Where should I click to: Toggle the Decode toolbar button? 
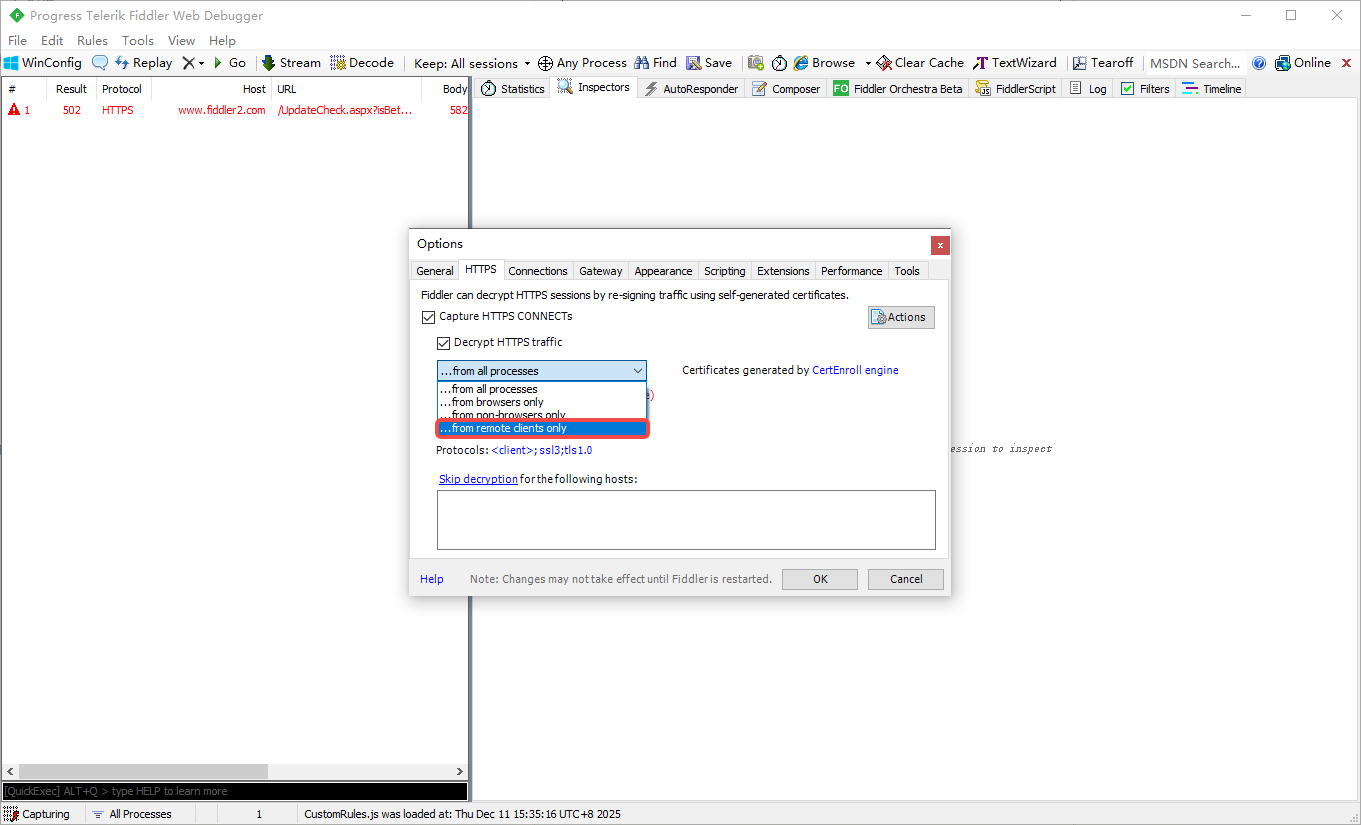point(362,63)
